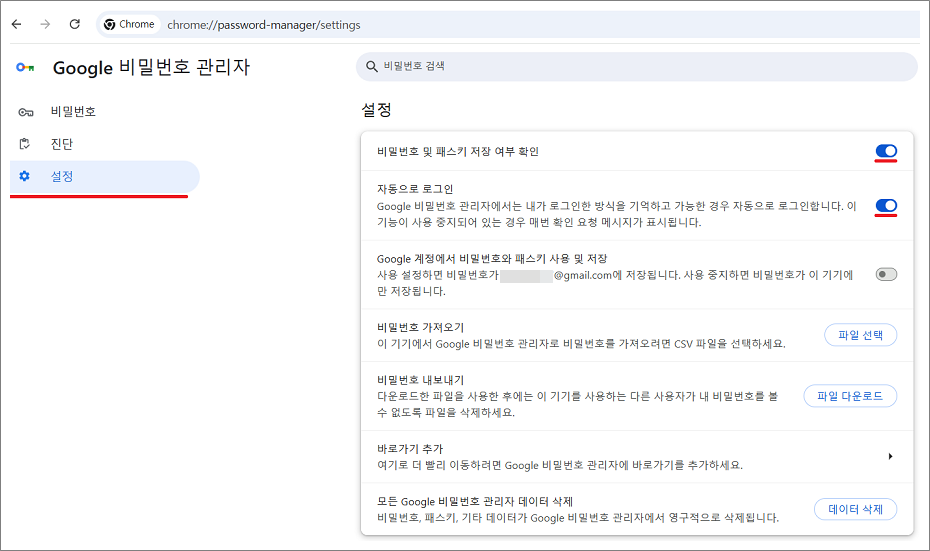Enable Google 계정에서 비밀번호와 패스키 사용 switch

[886, 274]
